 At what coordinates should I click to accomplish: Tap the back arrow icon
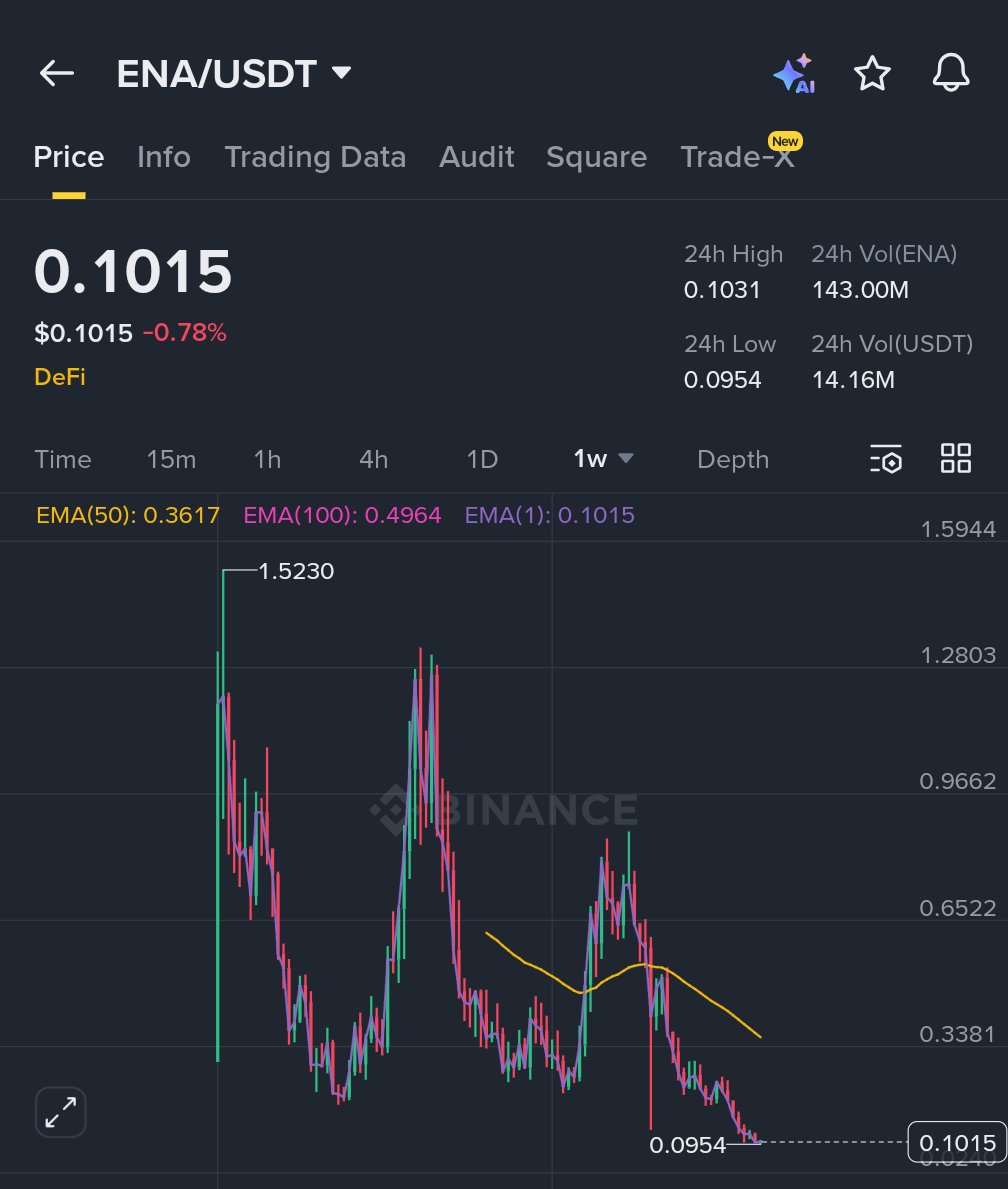point(57,74)
